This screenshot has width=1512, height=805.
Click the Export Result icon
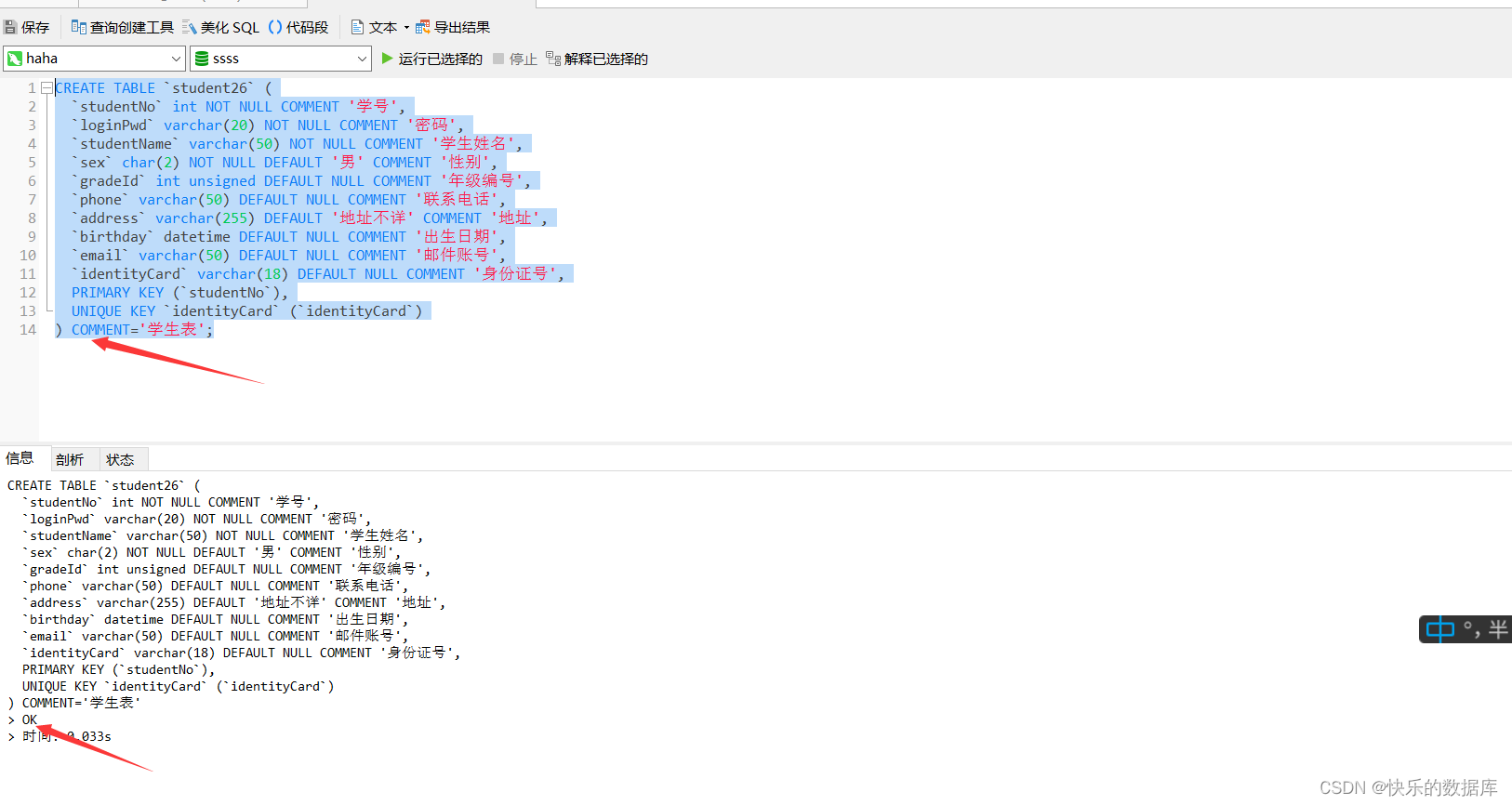(423, 28)
